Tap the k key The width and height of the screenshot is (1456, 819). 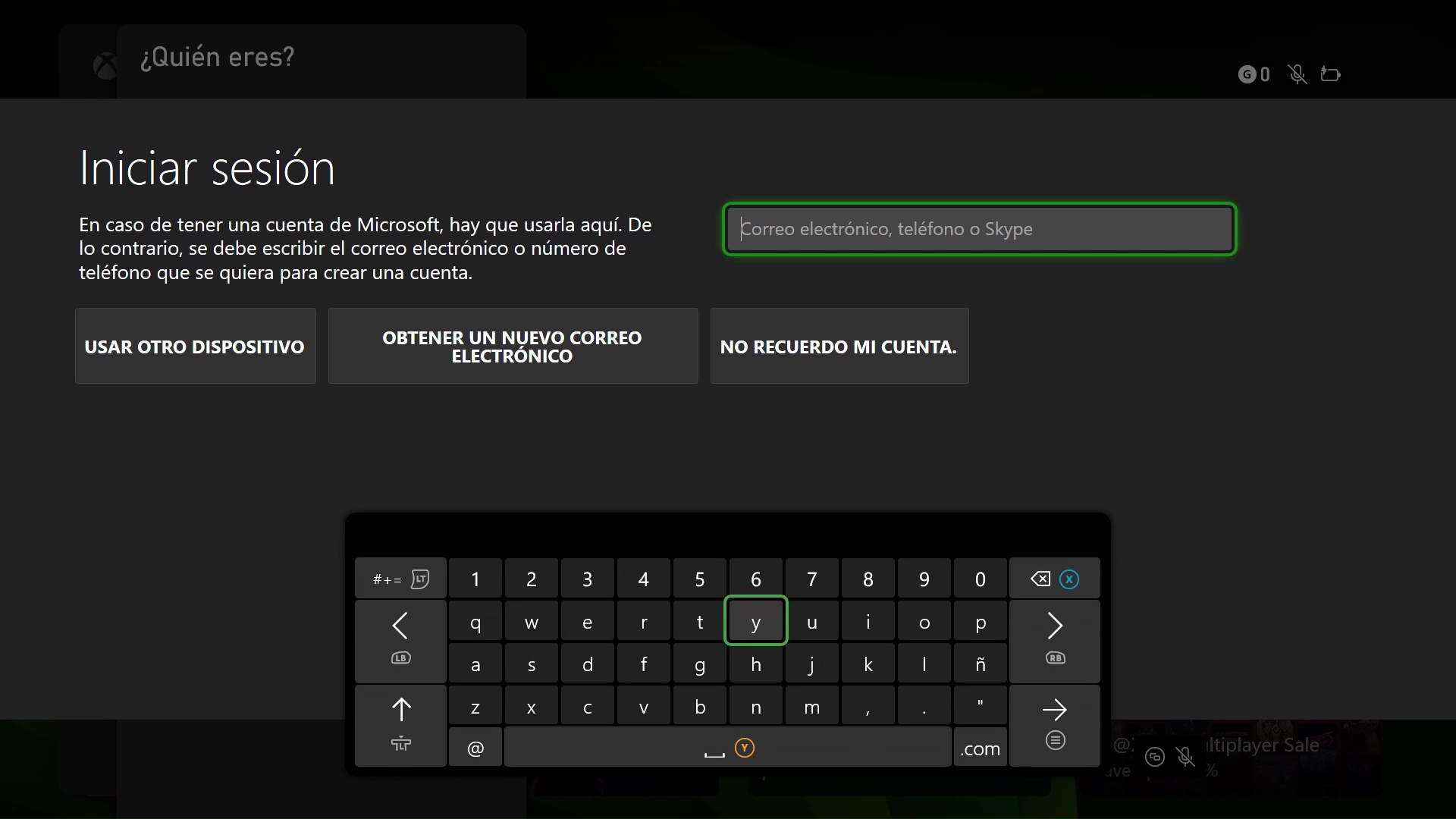pos(868,664)
